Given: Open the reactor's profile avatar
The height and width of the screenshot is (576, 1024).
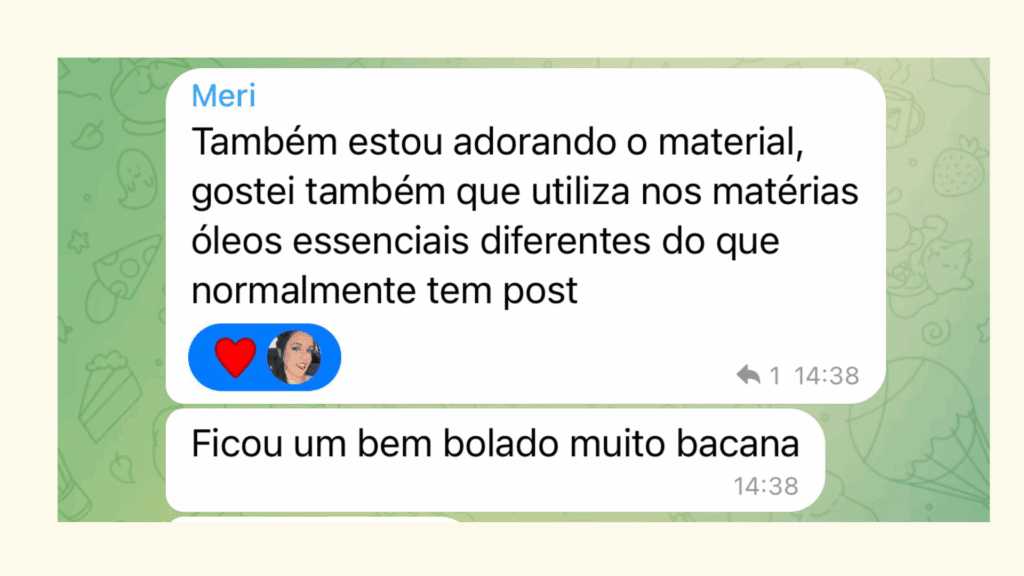Looking at the screenshot, I should [294, 357].
